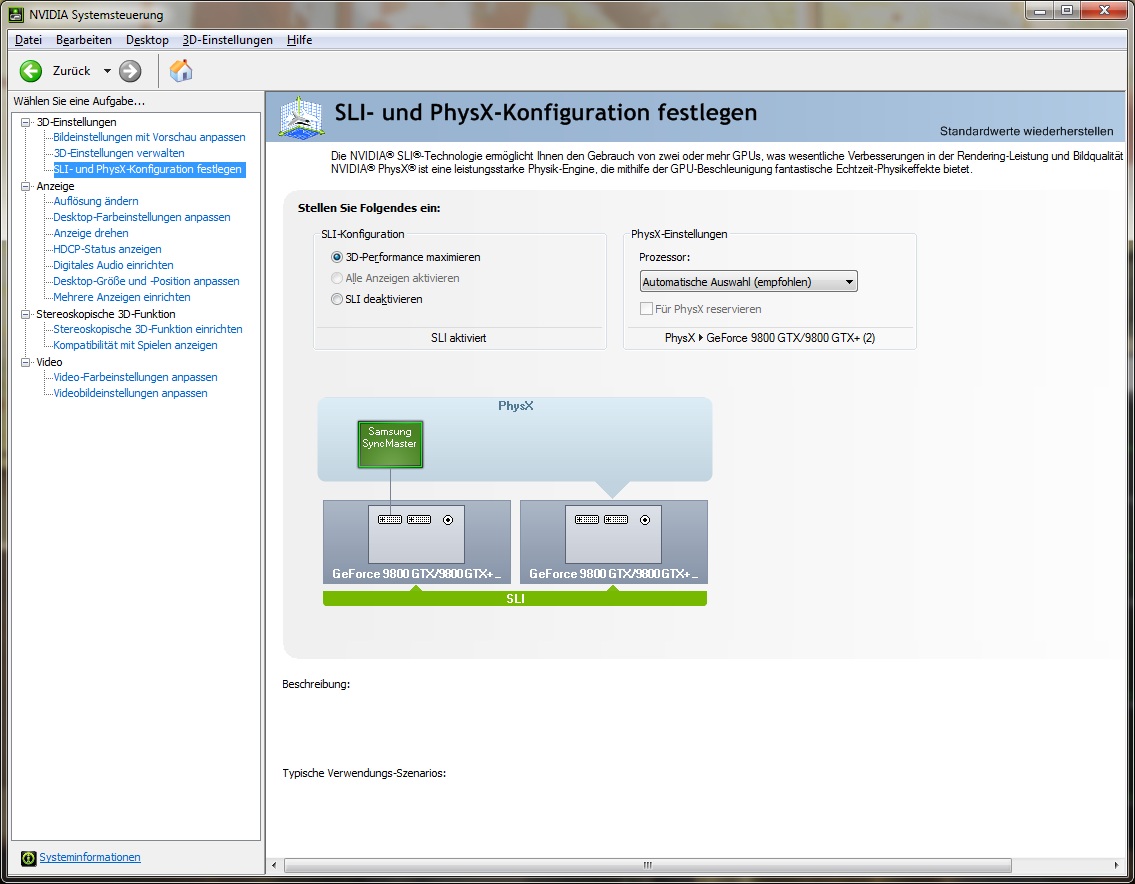Viewport: 1135px width, 884px height.
Task: Click the horizontal scrollbar thumb
Action: 648,865
